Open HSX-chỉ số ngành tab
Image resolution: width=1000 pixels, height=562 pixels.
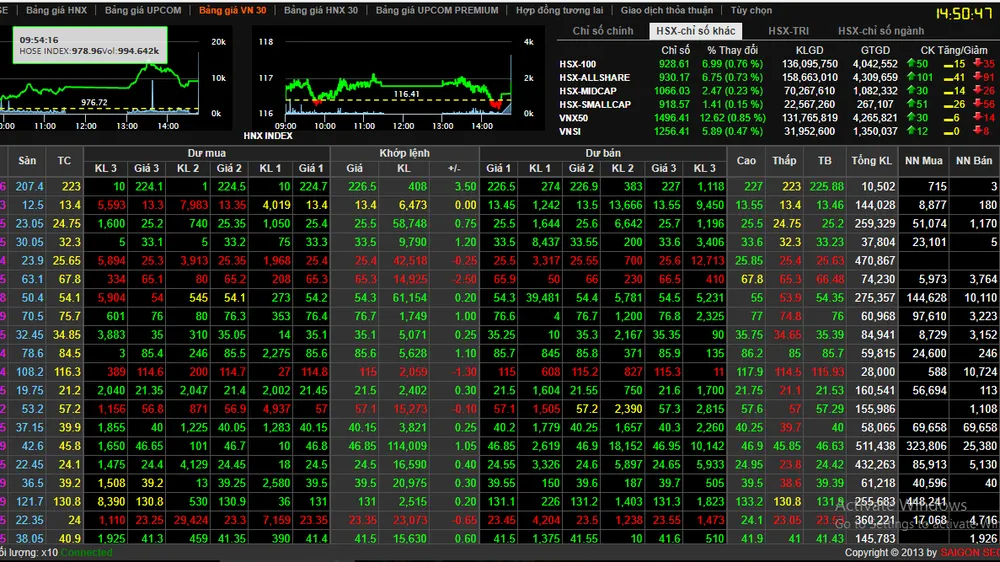click(881, 31)
